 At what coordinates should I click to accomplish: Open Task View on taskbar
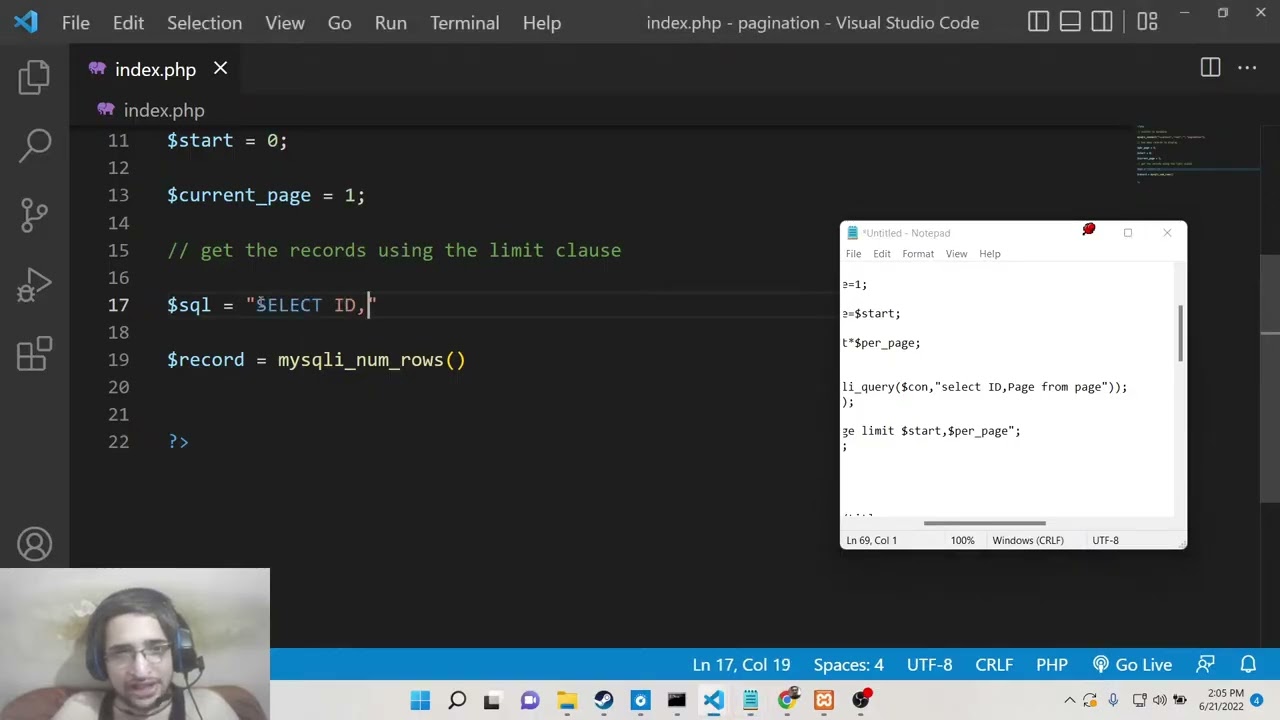(492, 700)
